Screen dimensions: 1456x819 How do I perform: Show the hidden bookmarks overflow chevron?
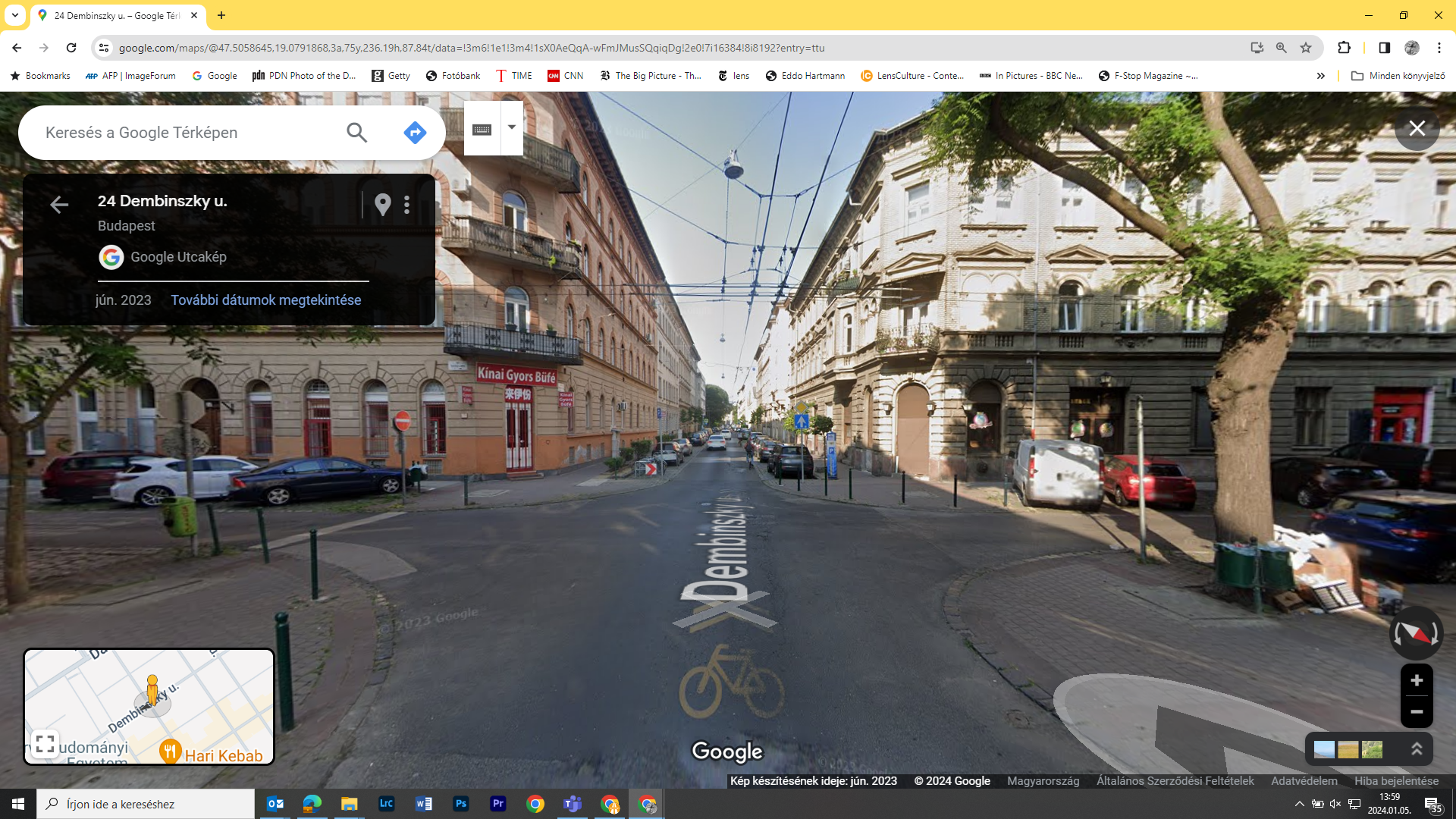coord(1320,76)
